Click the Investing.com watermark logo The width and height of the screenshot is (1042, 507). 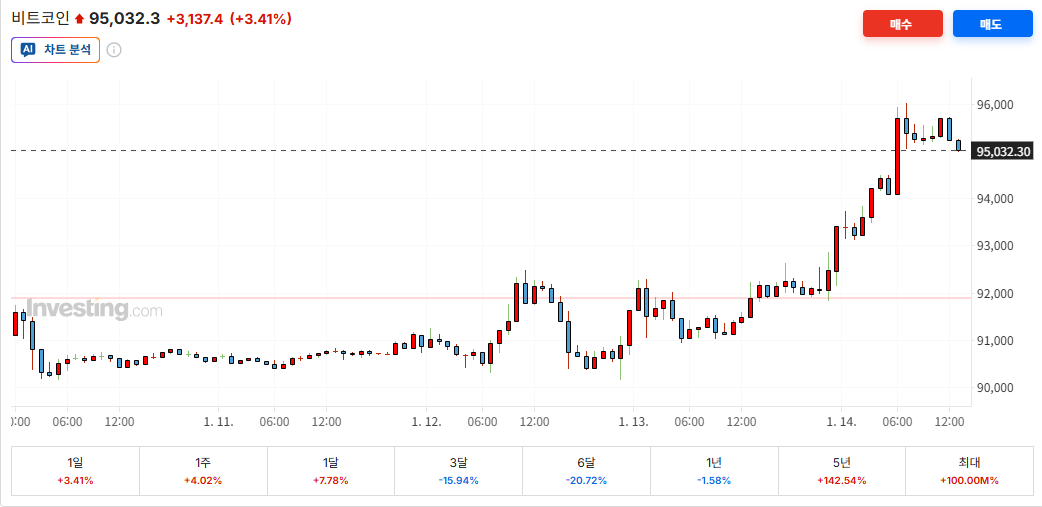point(94,309)
